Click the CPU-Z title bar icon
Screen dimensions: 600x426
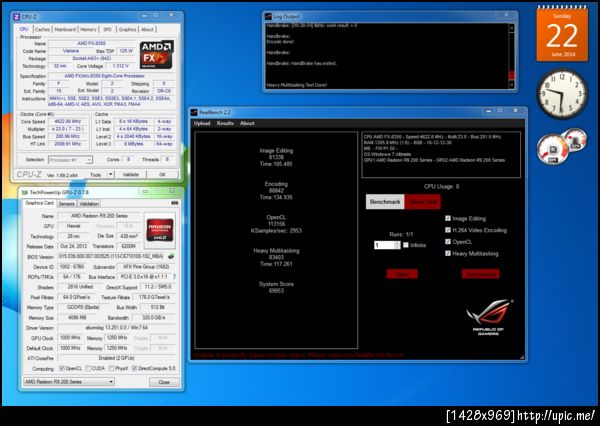pos(16,17)
